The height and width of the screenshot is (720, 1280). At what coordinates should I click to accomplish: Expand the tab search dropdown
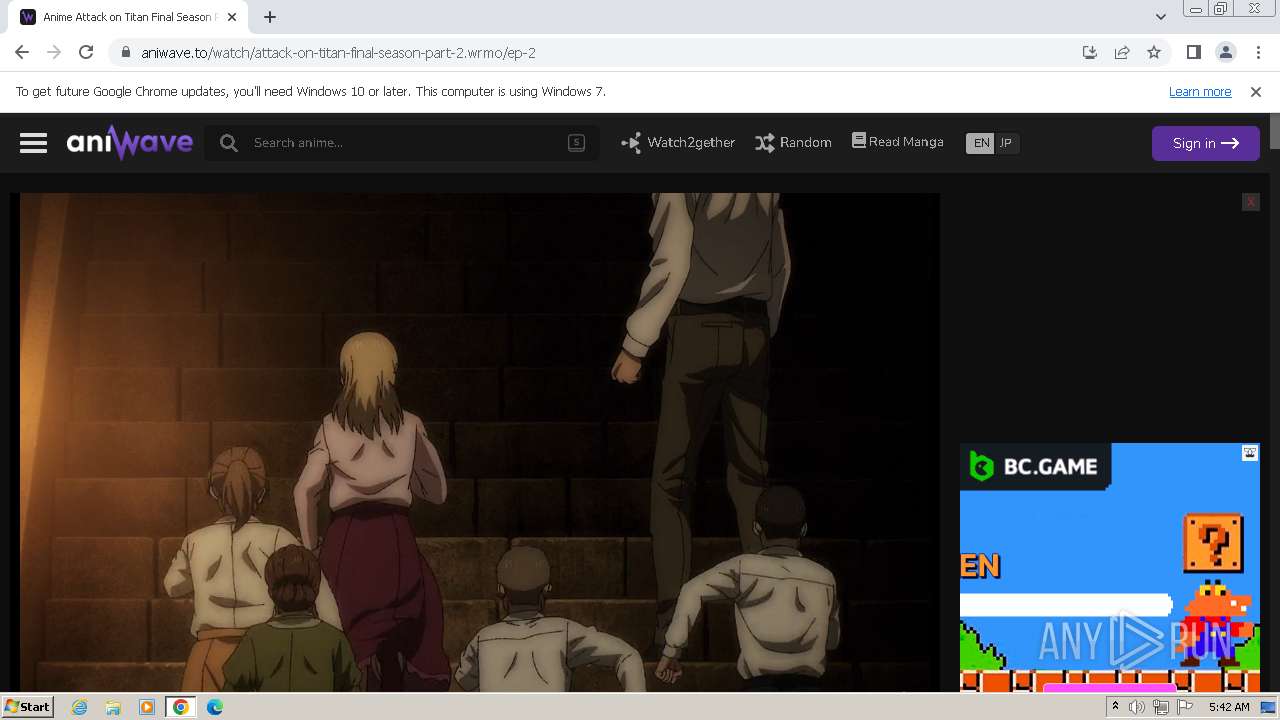(1160, 17)
